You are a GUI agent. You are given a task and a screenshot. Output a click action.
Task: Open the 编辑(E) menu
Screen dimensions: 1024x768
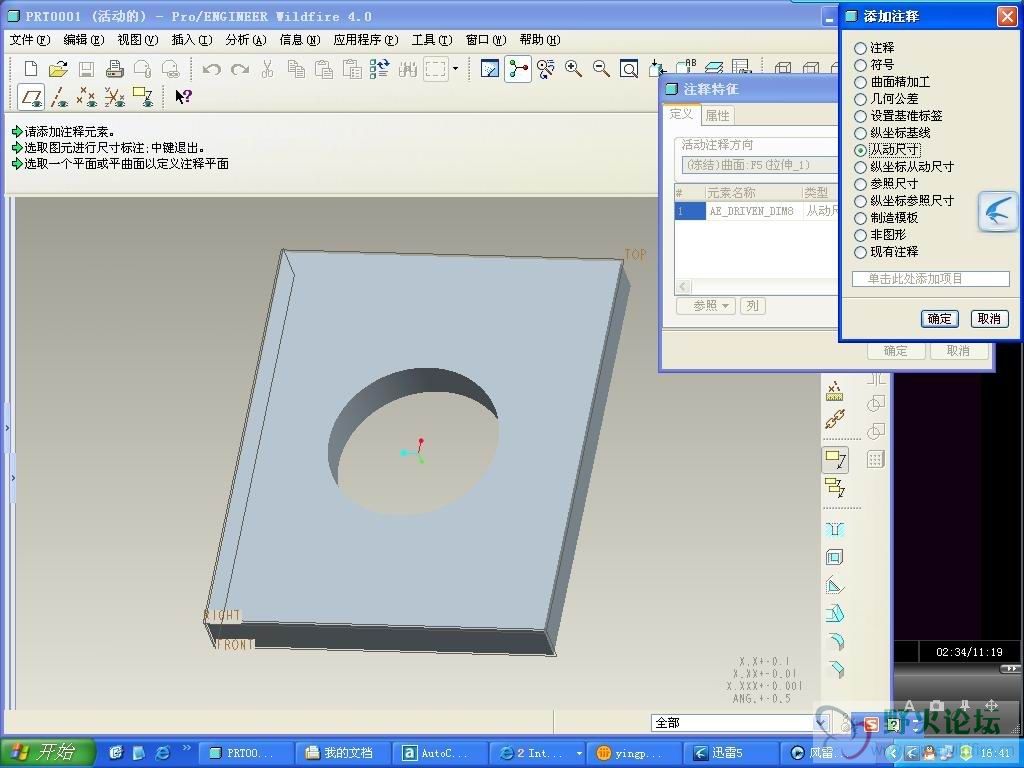[x=84, y=40]
